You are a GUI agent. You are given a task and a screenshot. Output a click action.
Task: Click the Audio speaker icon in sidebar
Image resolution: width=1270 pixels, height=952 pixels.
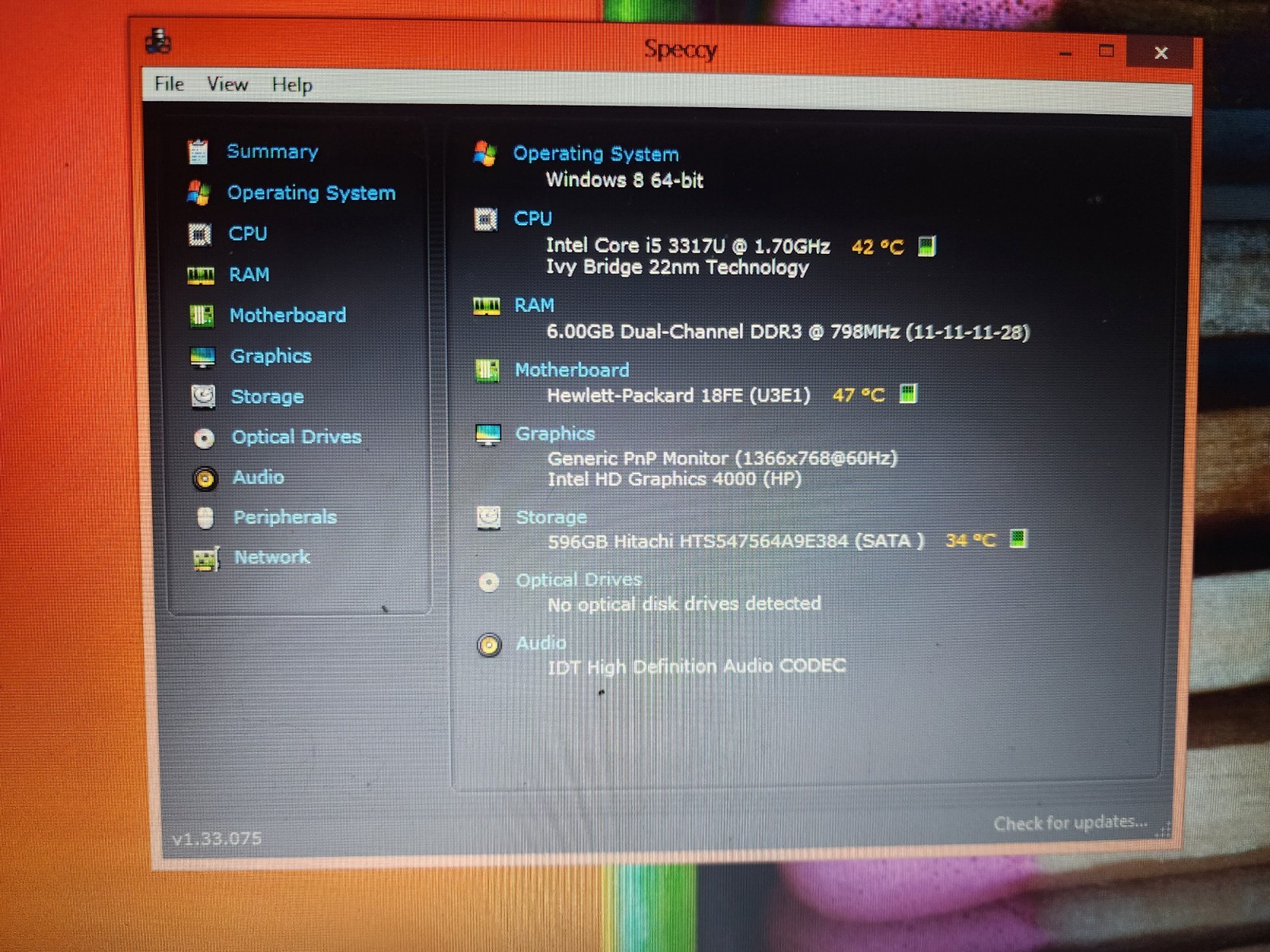tap(206, 478)
